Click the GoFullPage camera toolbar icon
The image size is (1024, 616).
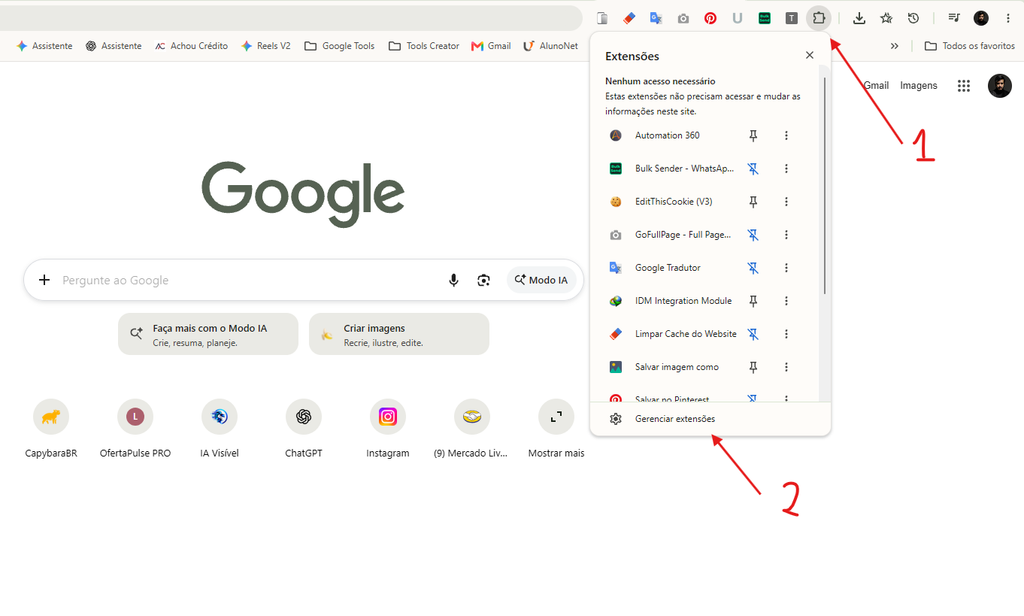point(683,18)
